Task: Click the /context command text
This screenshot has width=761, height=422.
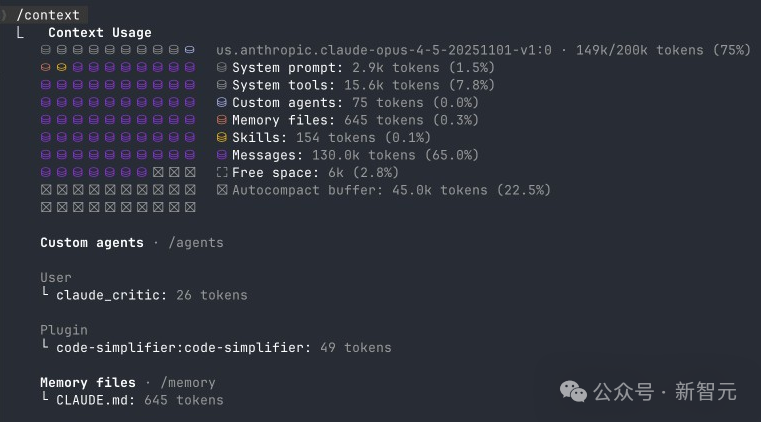Action: click(x=48, y=15)
